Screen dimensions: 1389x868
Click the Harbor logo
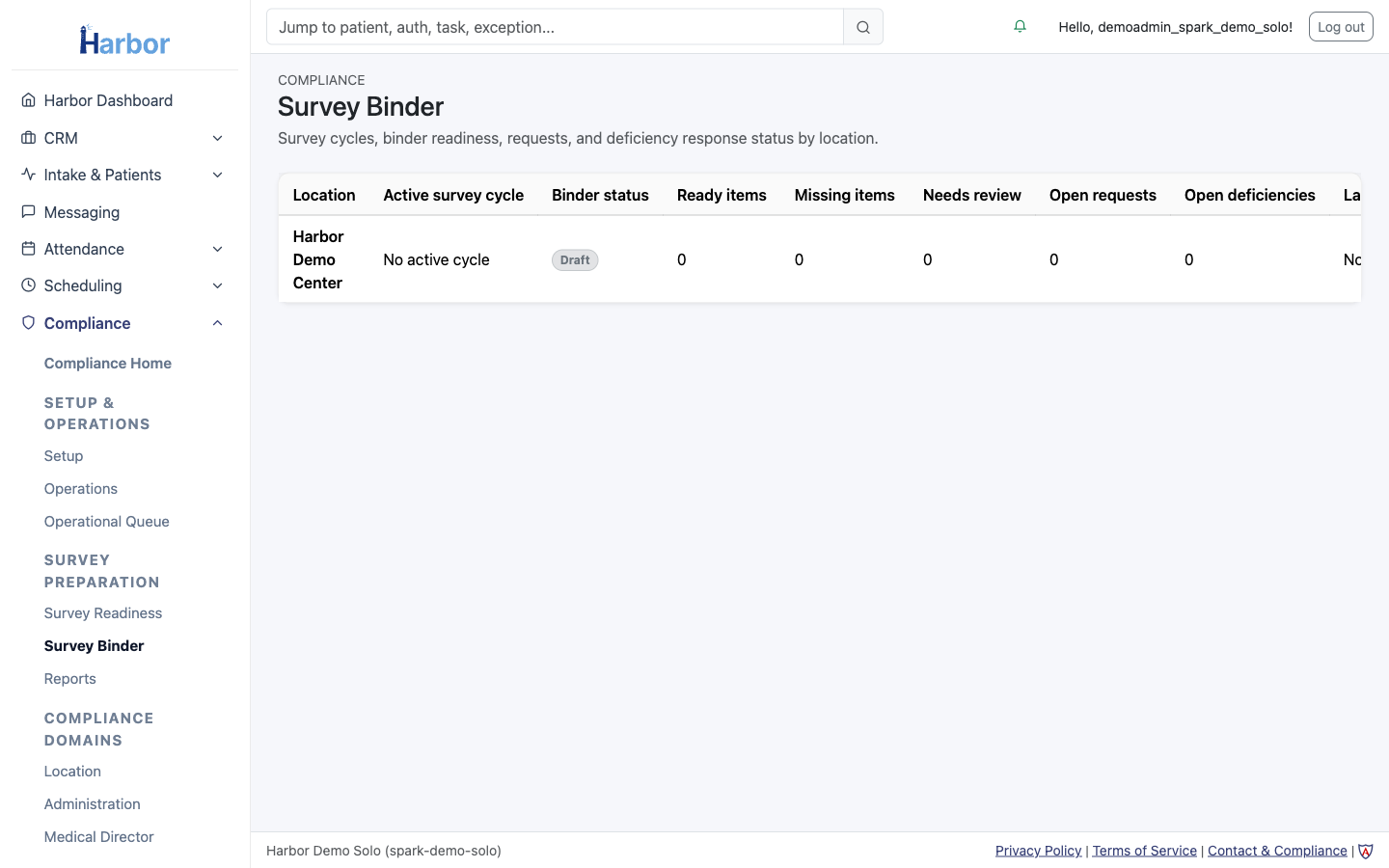pyautogui.click(x=124, y=41)
